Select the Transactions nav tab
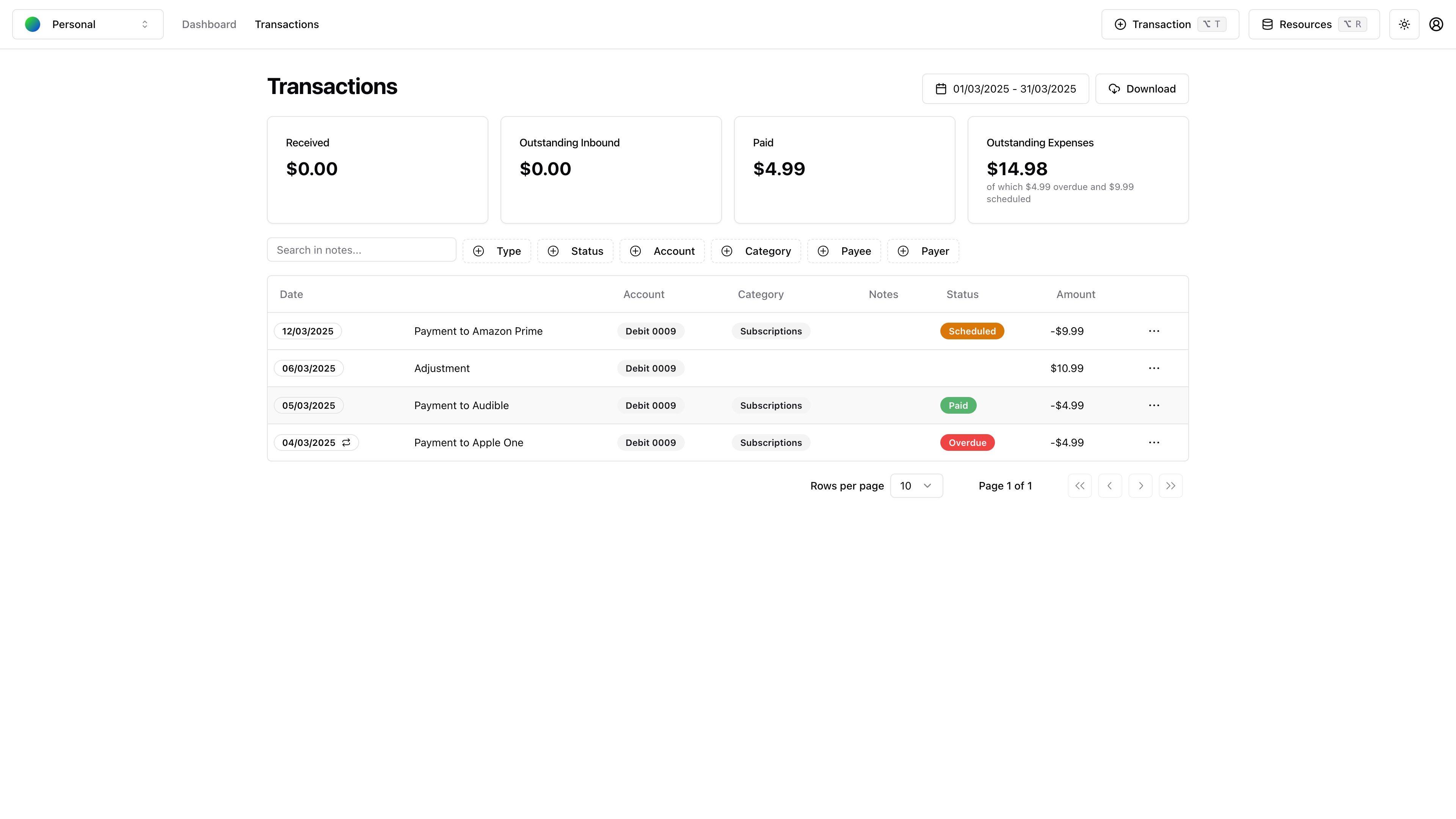This screenshot has height=819, width=1456. click(x=287, y=24)
